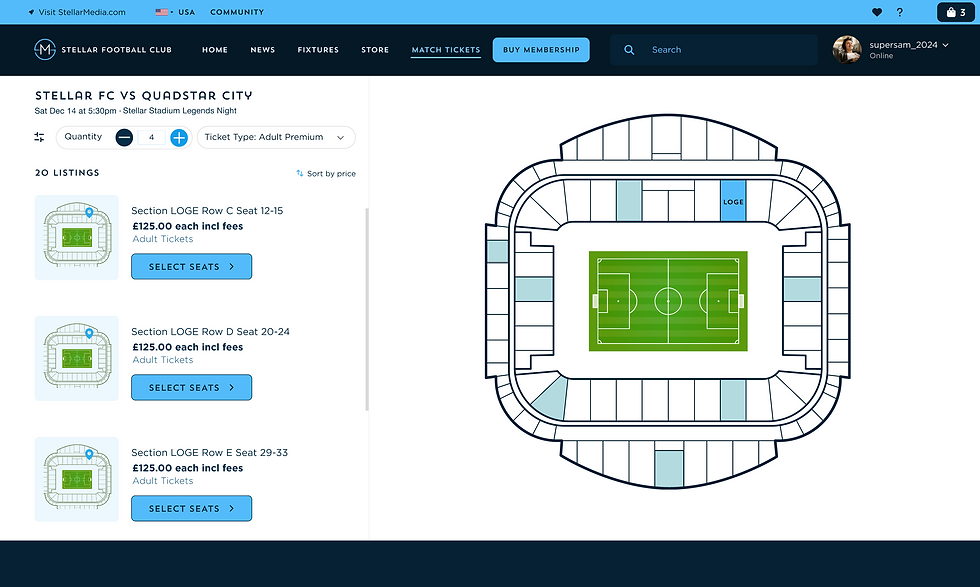Click the map pin on the Row C thumbnail
Screen dimensions: 980x587
click(x=91, y=211)
